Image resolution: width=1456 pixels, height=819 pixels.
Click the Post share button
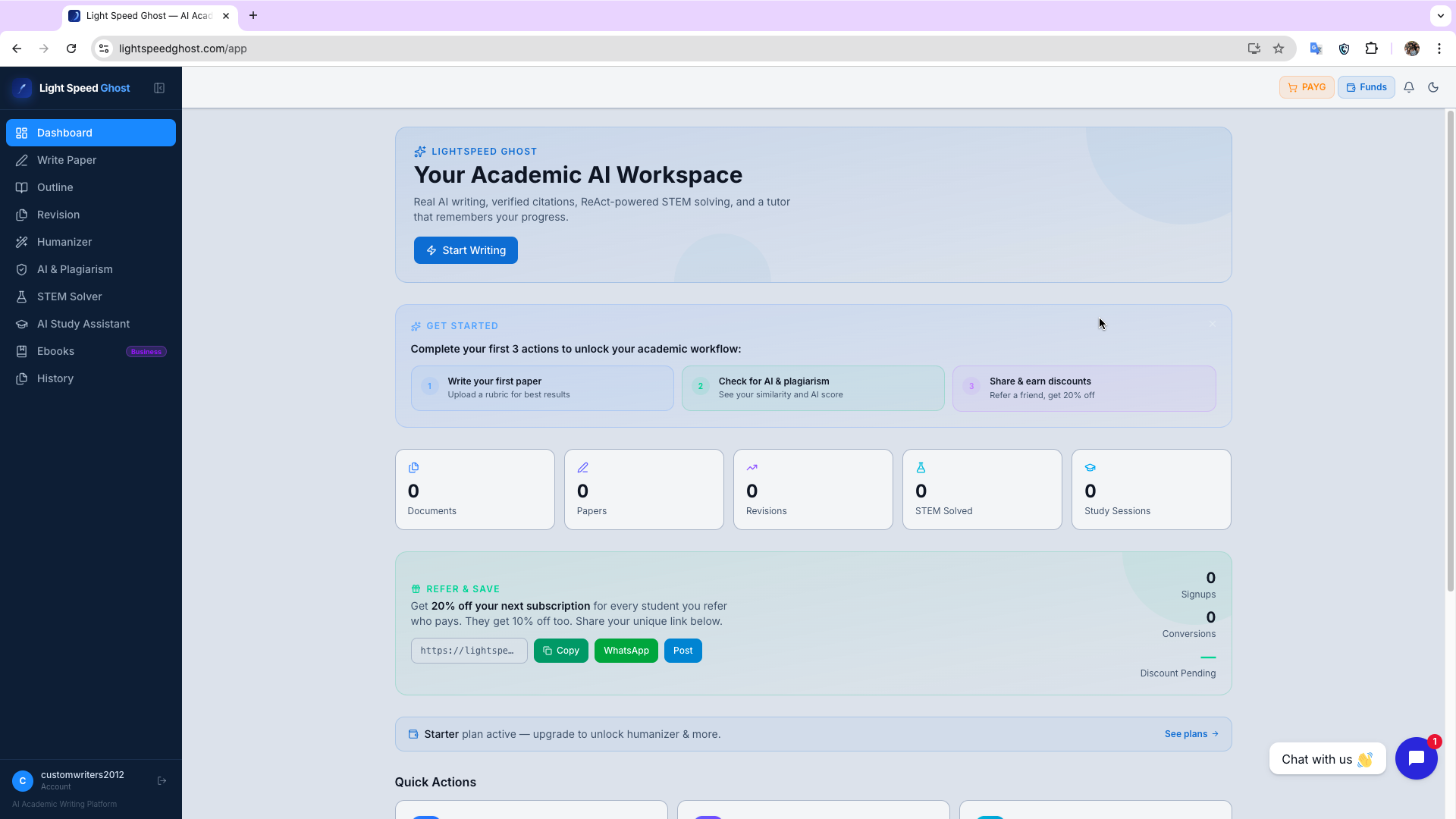coord(682,651)
